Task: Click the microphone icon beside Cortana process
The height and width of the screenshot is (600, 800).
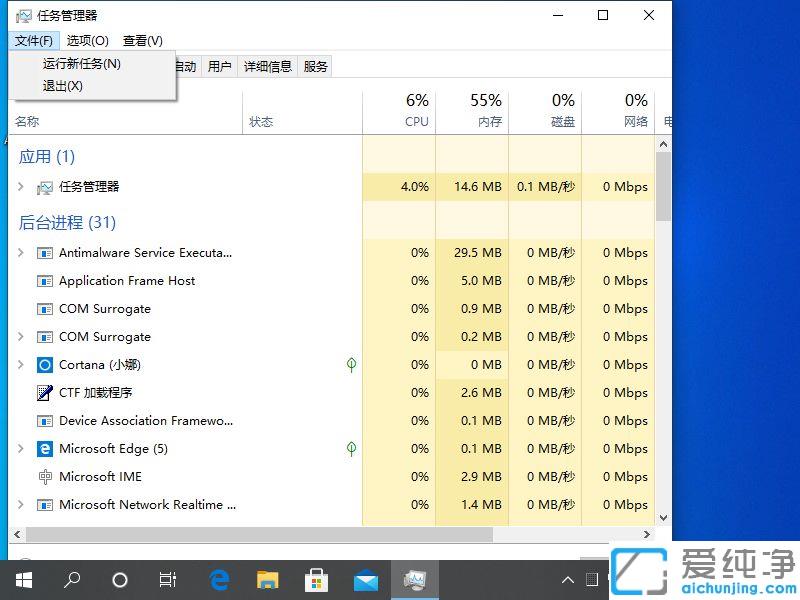Action: 351,365
